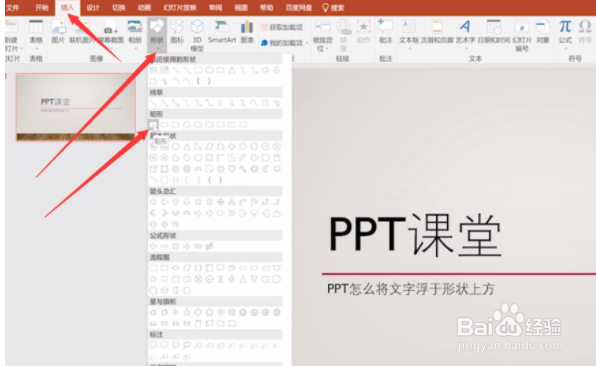Open the 设计 tab
Image resolution: width=596 pixels, height=366 pixels.
tap(93, 7)
